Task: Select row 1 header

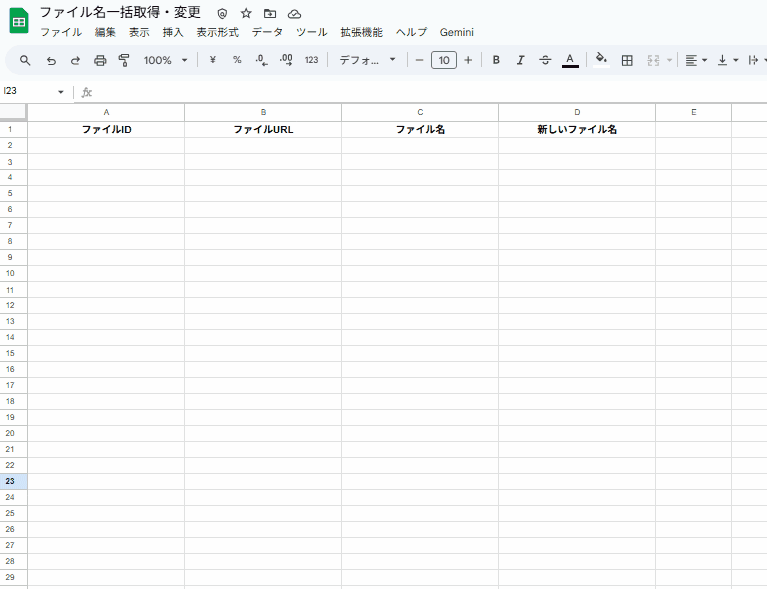Action: 13,129
